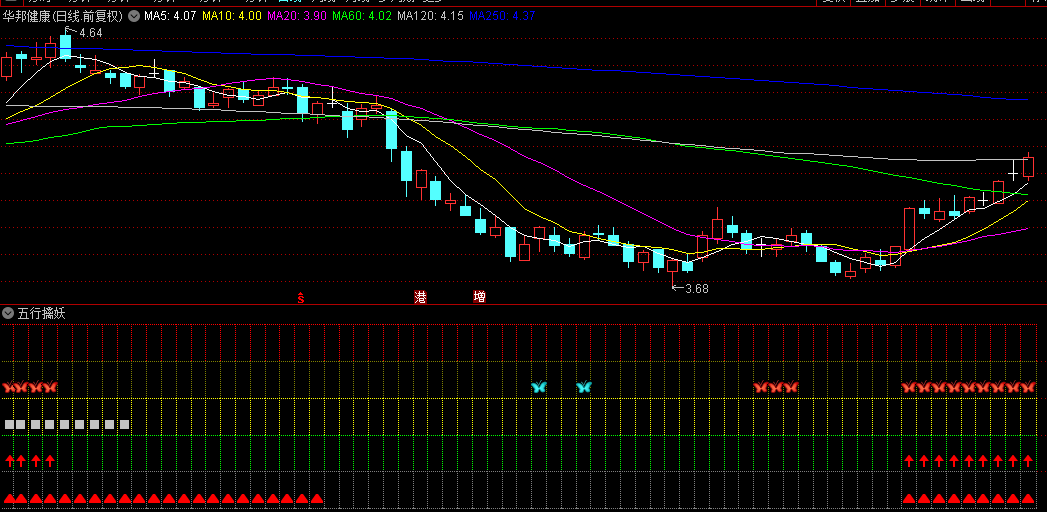Screen dimensions: 1047x512
Task: Open the 港 event marker
Action: pos(421,298)
